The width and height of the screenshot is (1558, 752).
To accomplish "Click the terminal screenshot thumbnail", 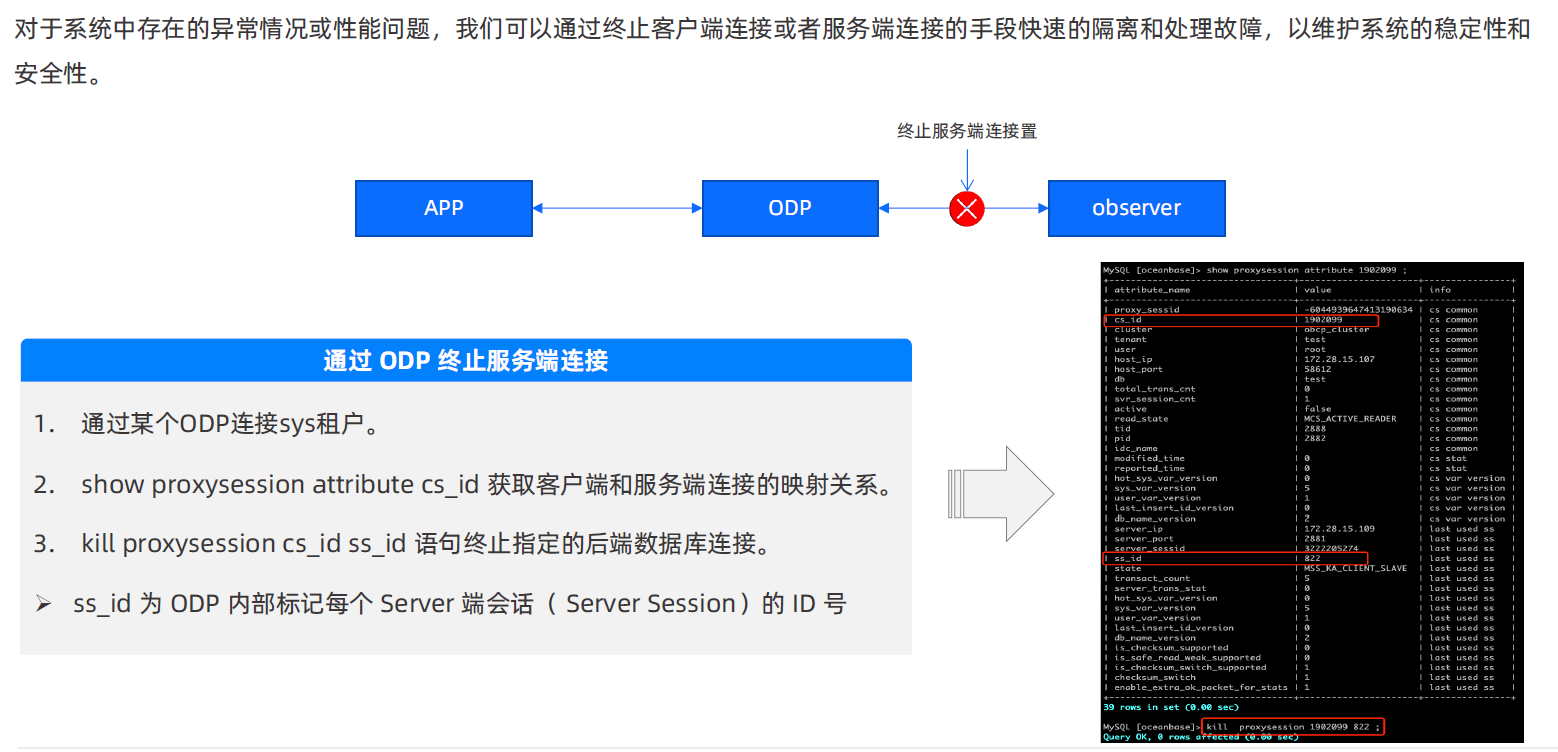I will pos(1312,503).
